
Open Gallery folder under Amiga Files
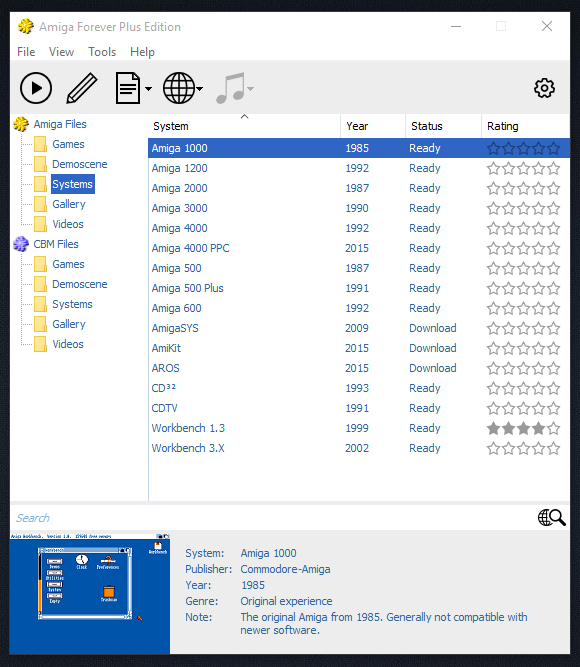pos(69,204)
